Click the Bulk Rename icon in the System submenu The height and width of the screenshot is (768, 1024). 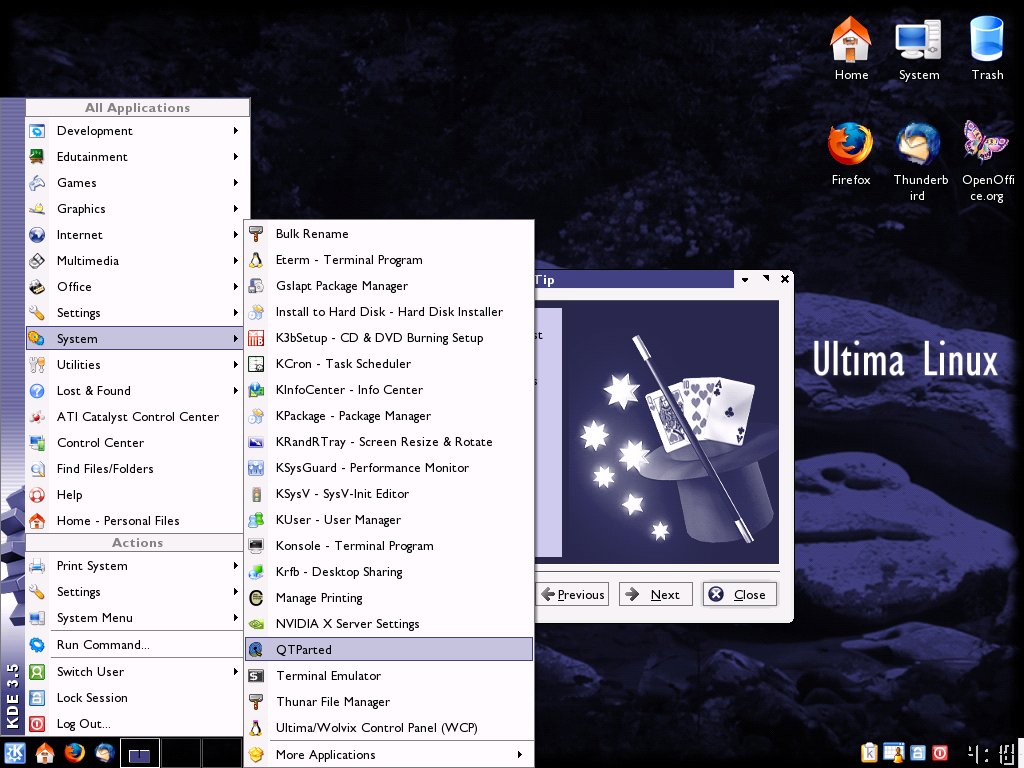point(256,234)
